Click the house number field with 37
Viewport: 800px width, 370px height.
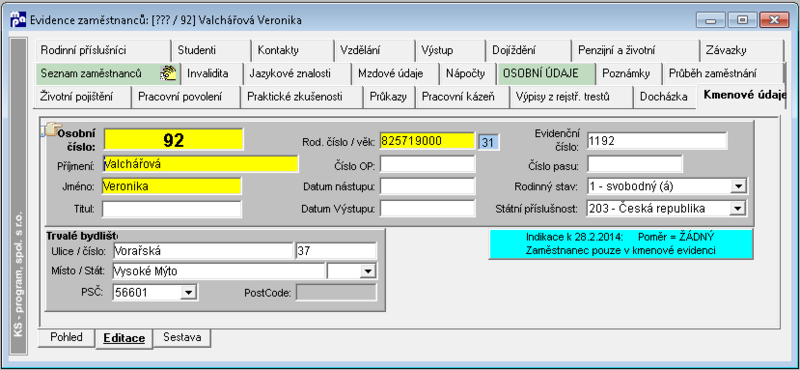coord(336,251)
